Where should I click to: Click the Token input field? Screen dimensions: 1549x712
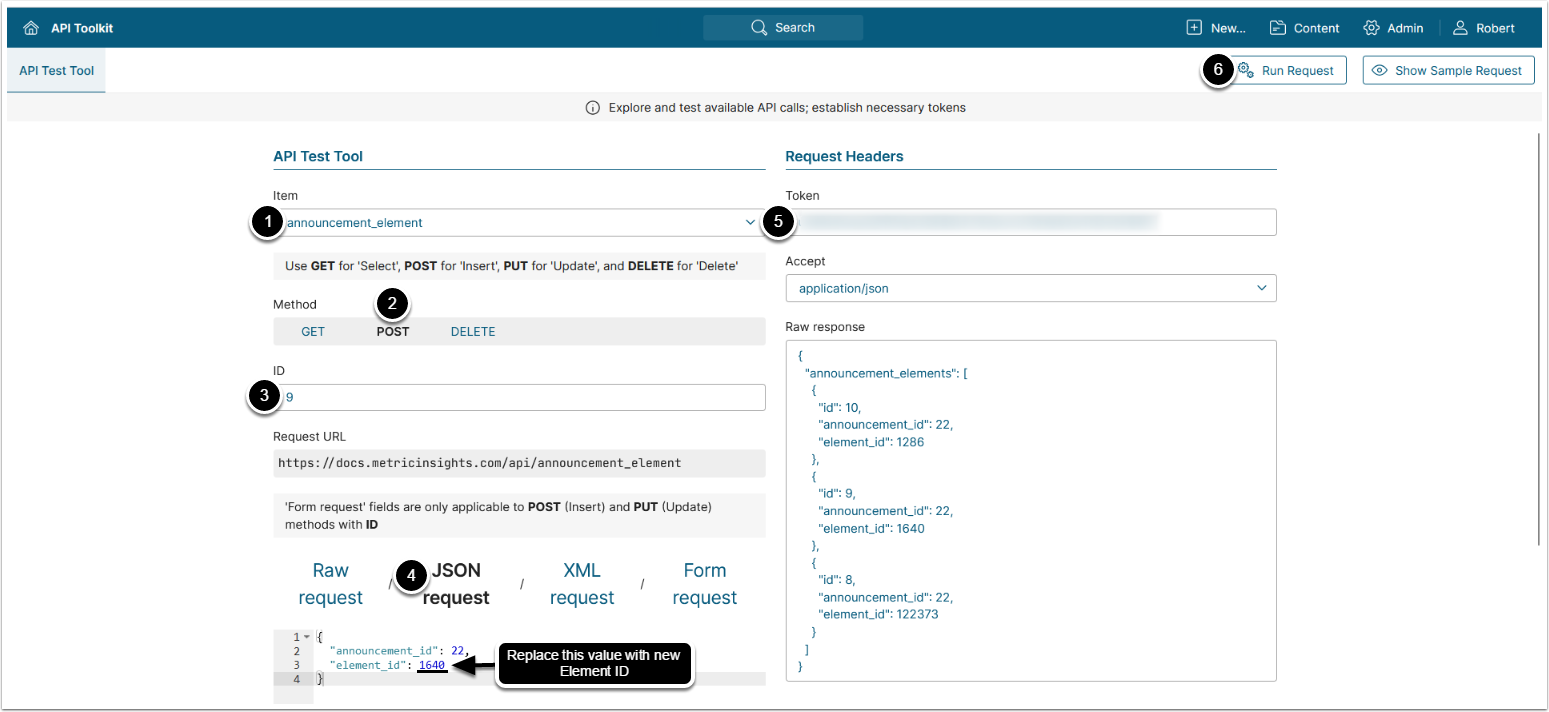click(1031, 222)
